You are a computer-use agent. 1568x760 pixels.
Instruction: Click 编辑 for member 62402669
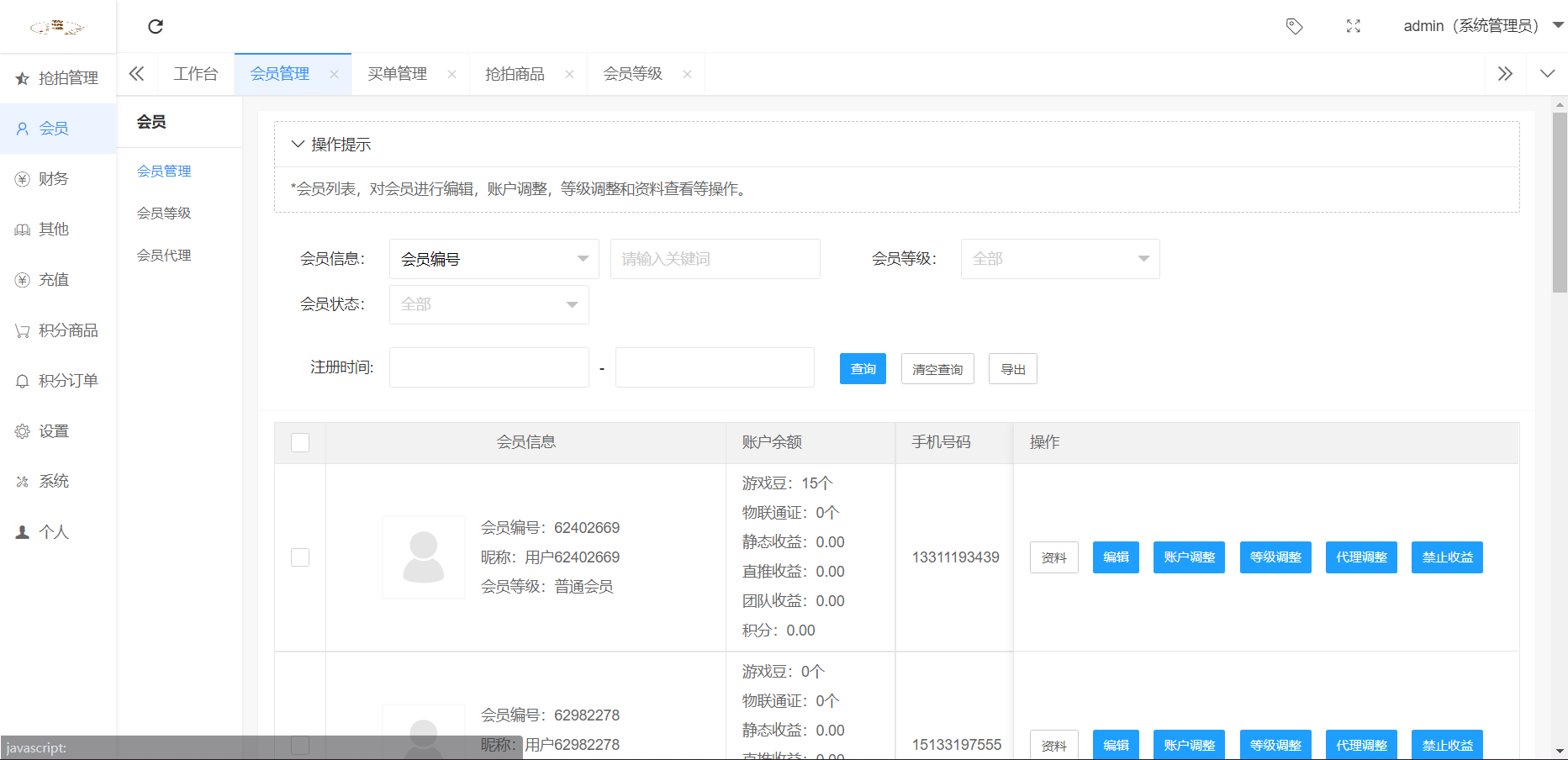coord(1116,557)
